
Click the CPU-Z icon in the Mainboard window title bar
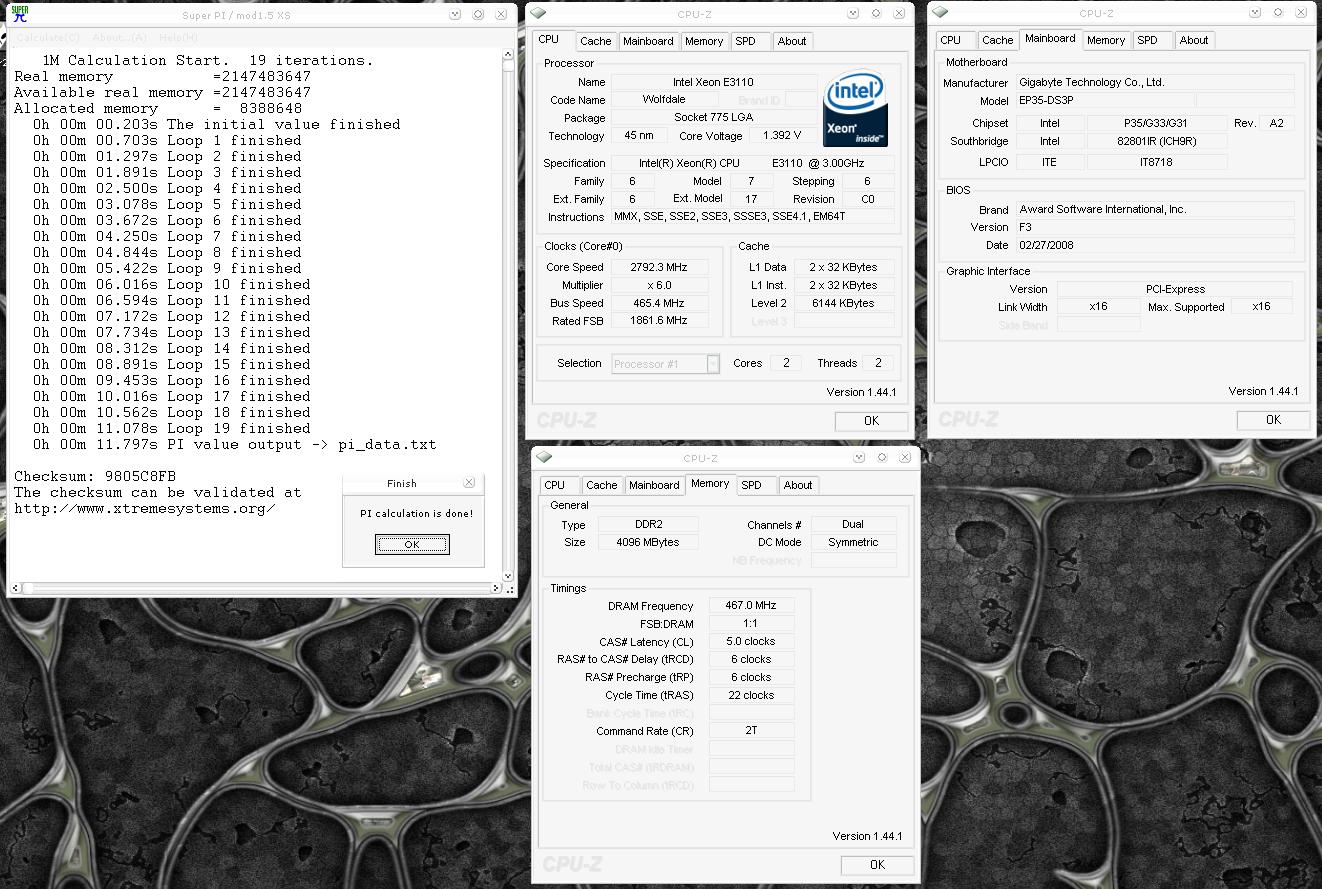(x=940, y=13)
